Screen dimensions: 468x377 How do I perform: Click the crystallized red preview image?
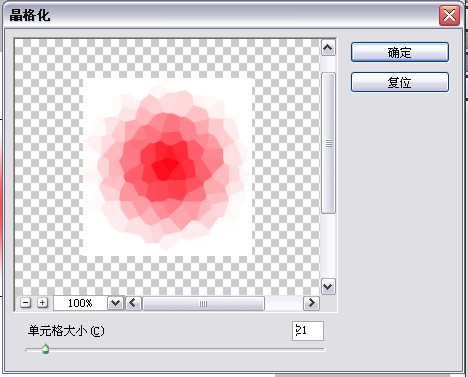coord(167,168)
